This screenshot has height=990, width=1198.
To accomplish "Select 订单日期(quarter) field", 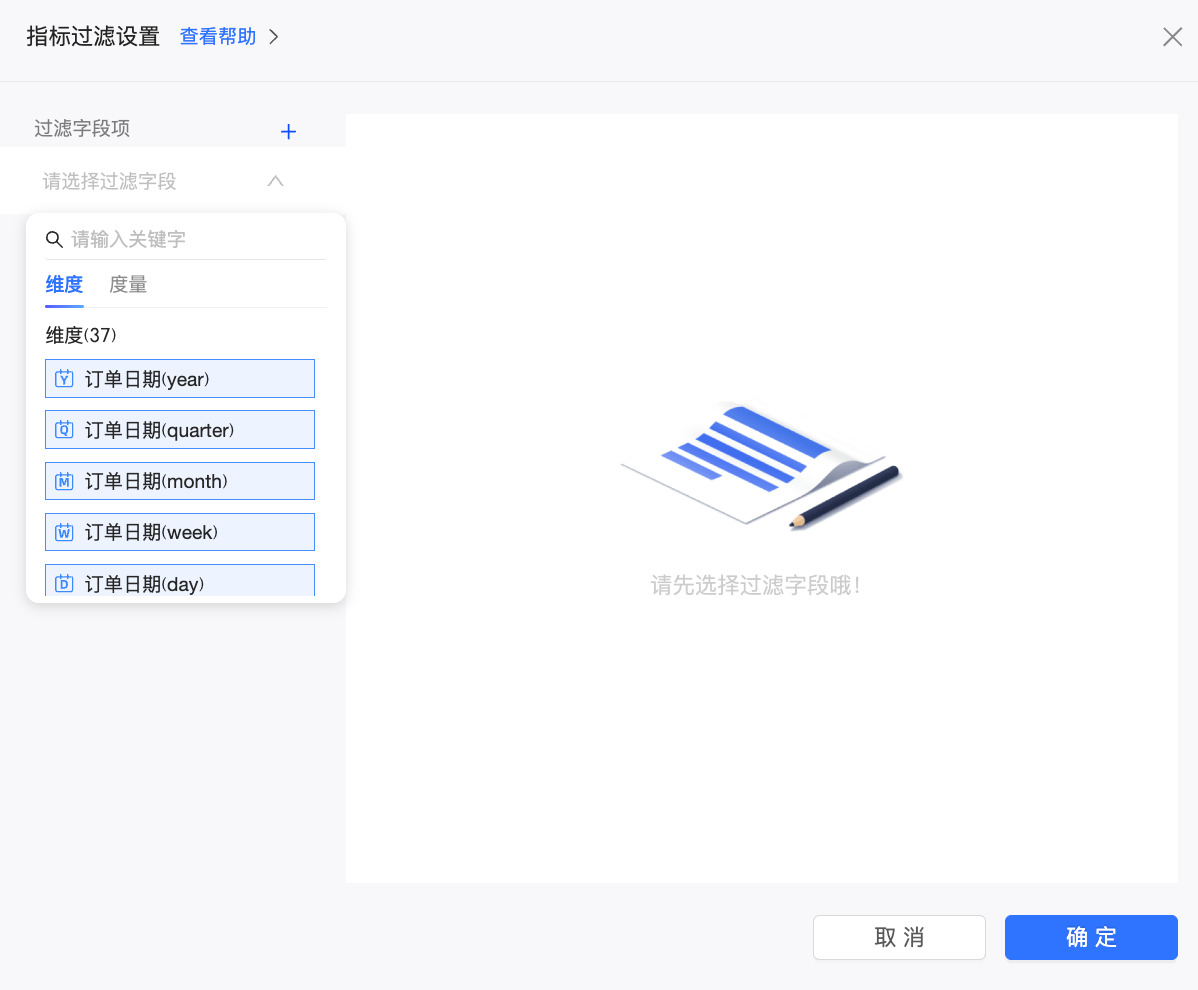I will coord(180,429).
